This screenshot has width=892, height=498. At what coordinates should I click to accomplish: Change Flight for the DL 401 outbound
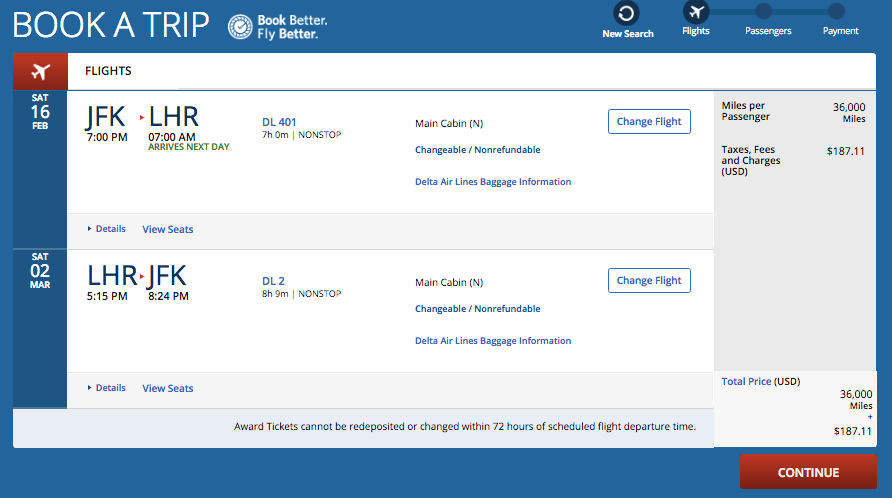pos(648,122)
